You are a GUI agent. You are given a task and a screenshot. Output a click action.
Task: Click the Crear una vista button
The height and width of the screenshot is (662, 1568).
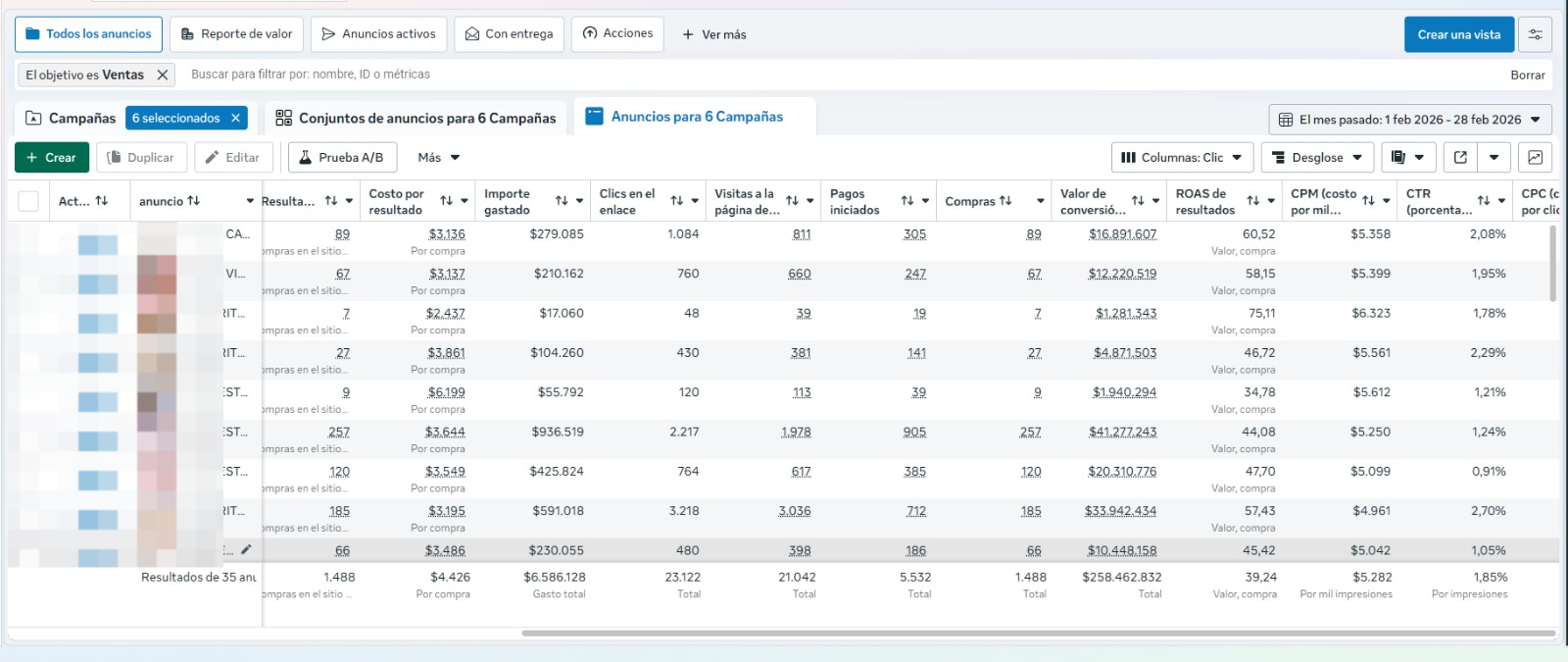click(x=1458, y=34)
